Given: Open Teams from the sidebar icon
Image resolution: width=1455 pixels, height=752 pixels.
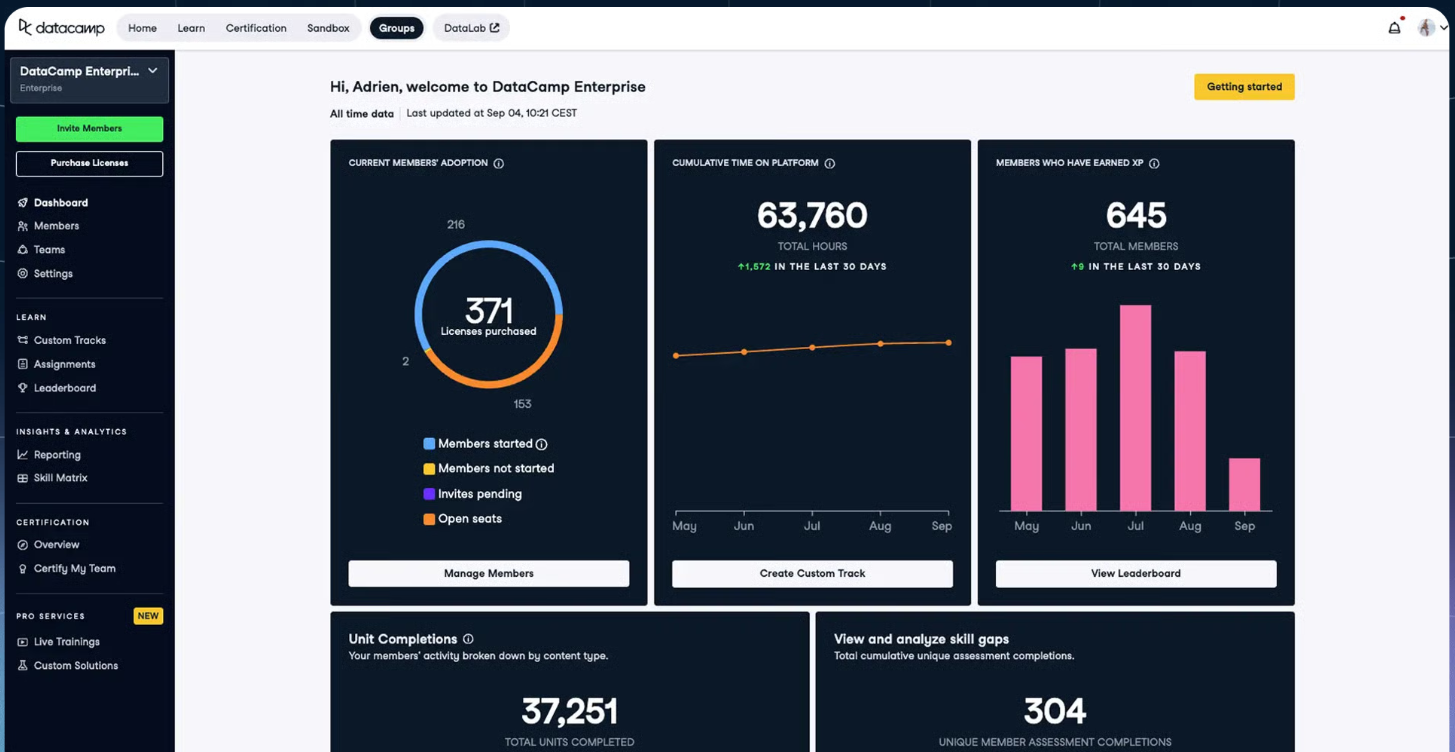Looking at the screenshot, I should (22, 250).
